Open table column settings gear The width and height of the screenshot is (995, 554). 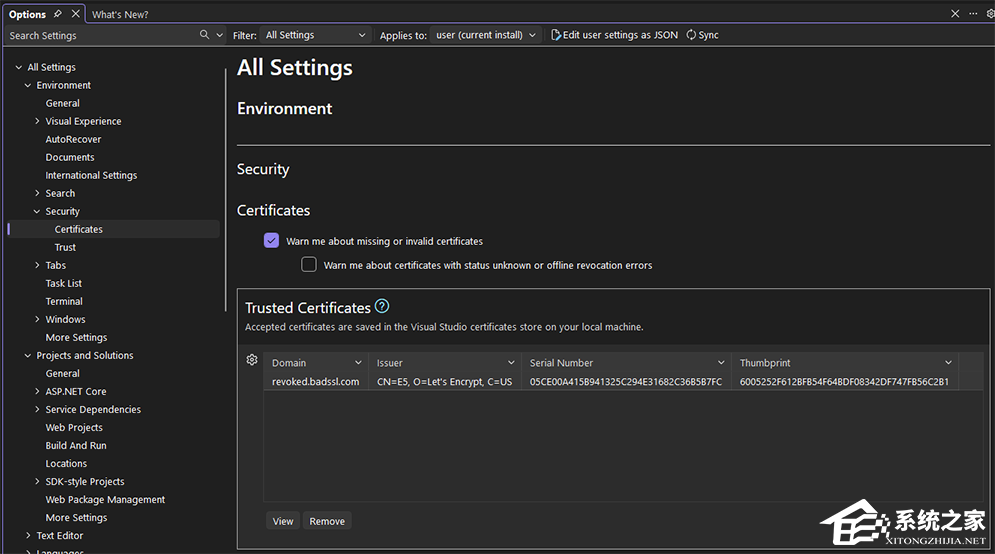pos(252,360)
